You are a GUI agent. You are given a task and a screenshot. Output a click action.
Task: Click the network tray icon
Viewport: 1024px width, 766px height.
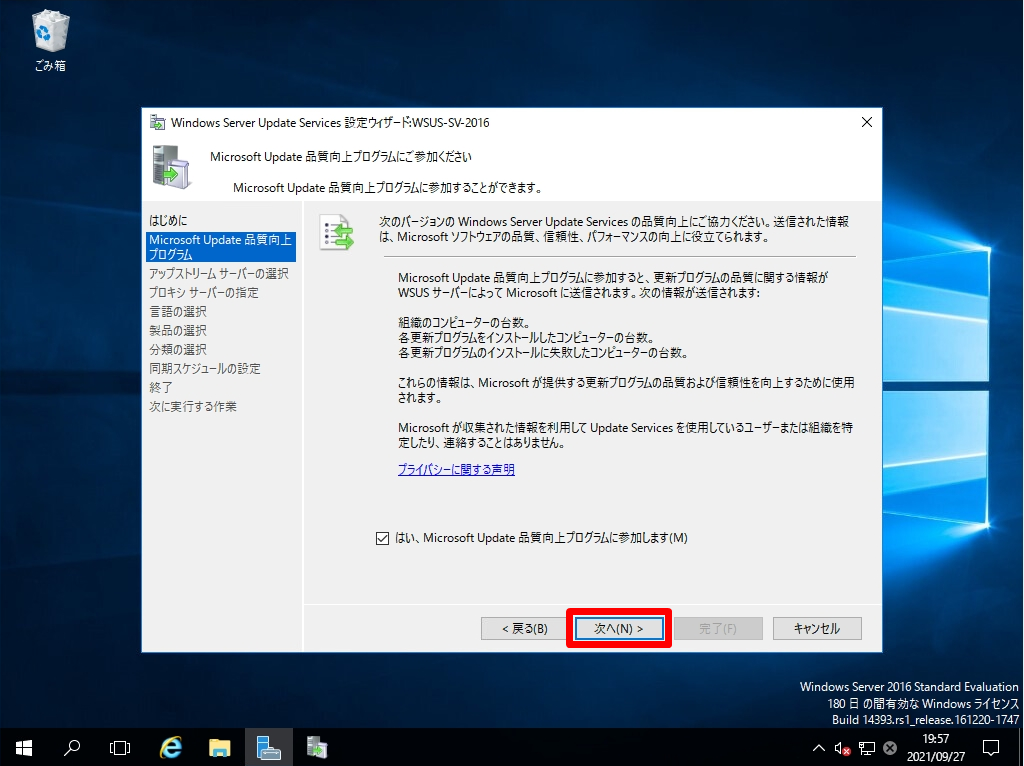pos(867,748)
